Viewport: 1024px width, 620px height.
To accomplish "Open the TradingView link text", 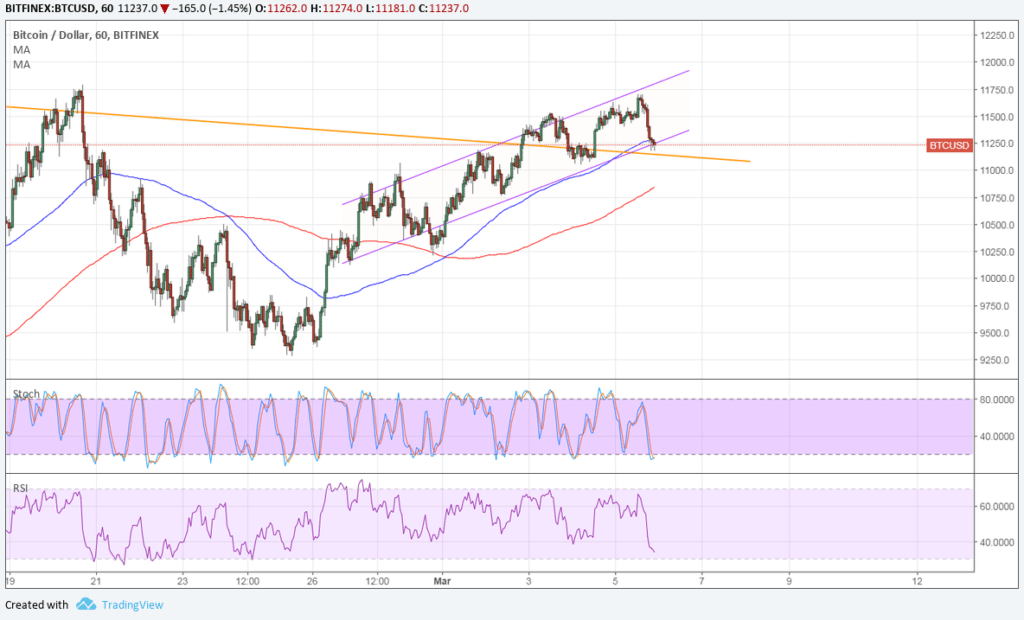I will point(130,604).
